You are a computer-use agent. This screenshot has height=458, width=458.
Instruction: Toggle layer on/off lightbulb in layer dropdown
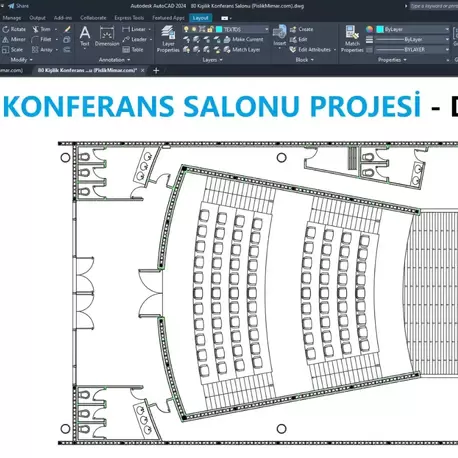[186, 29]
